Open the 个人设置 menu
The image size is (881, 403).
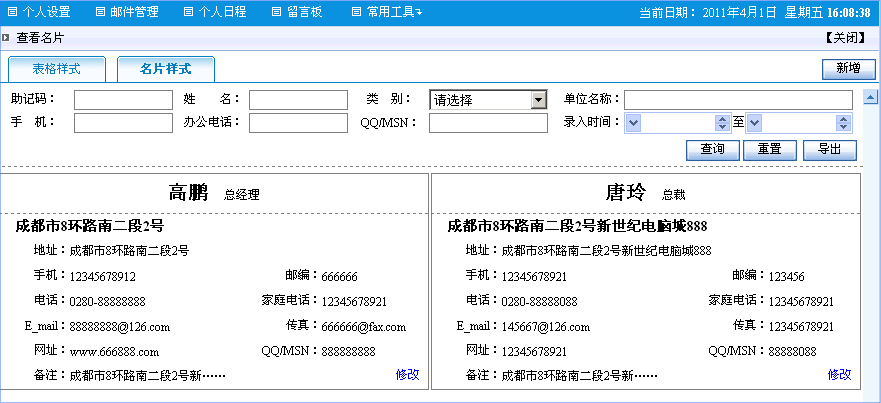(x=46, y=12)
